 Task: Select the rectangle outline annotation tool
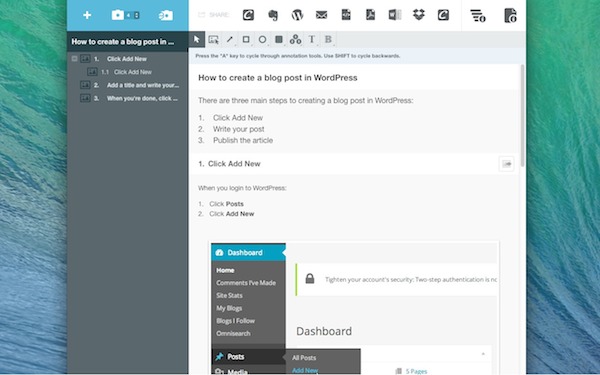tap(246, 39)
